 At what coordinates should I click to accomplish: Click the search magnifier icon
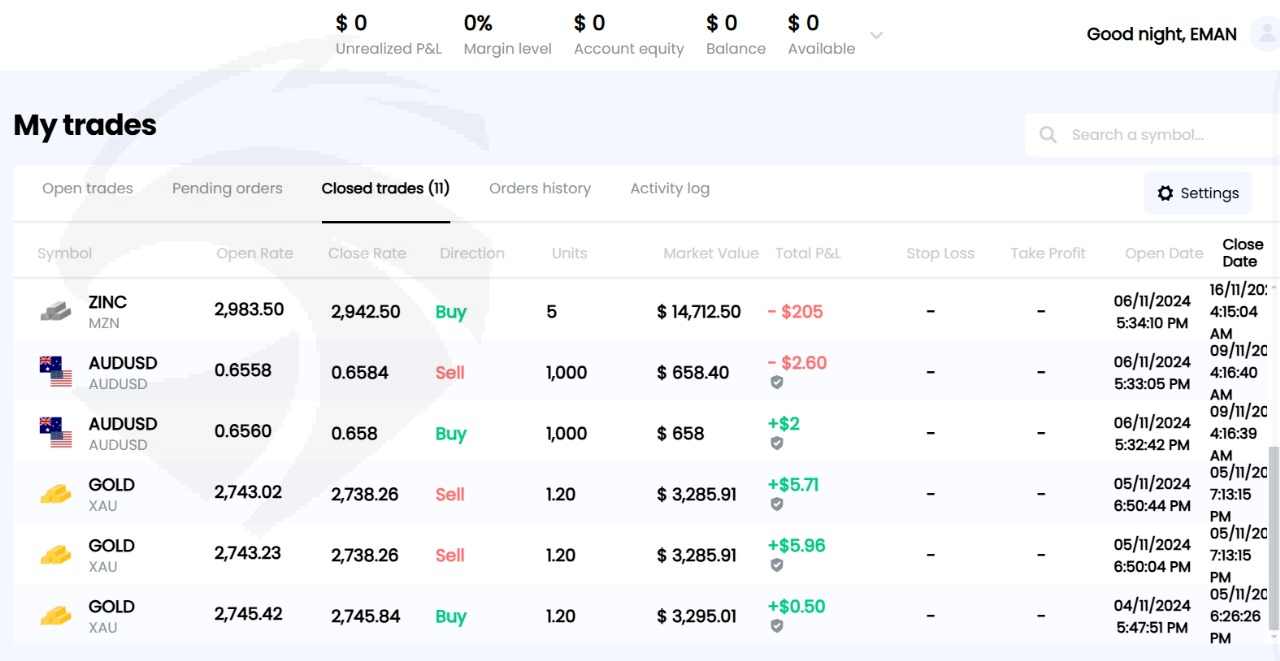pyautogui.click(x=1048, y=135)
